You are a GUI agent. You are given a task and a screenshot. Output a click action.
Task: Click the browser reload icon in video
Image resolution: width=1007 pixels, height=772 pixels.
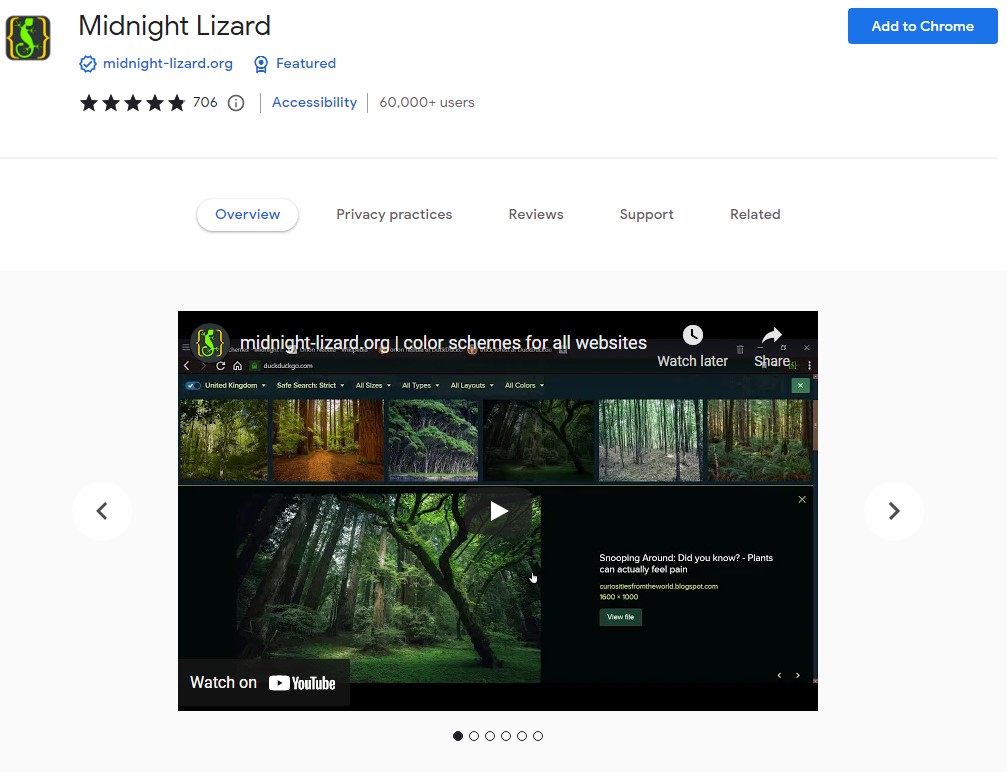click(x=220, y=365)
